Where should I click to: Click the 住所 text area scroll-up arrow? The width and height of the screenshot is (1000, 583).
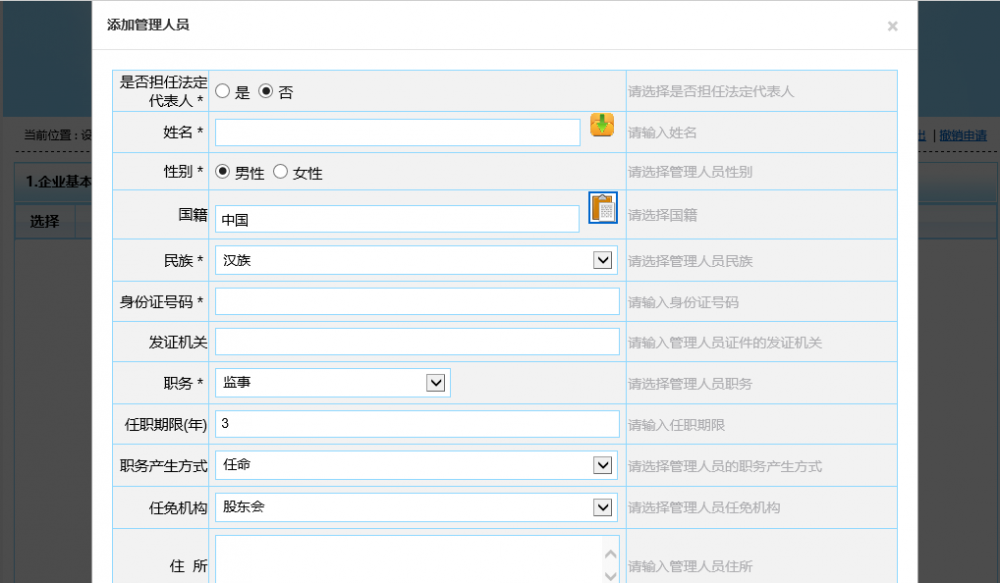coord(610,552)
